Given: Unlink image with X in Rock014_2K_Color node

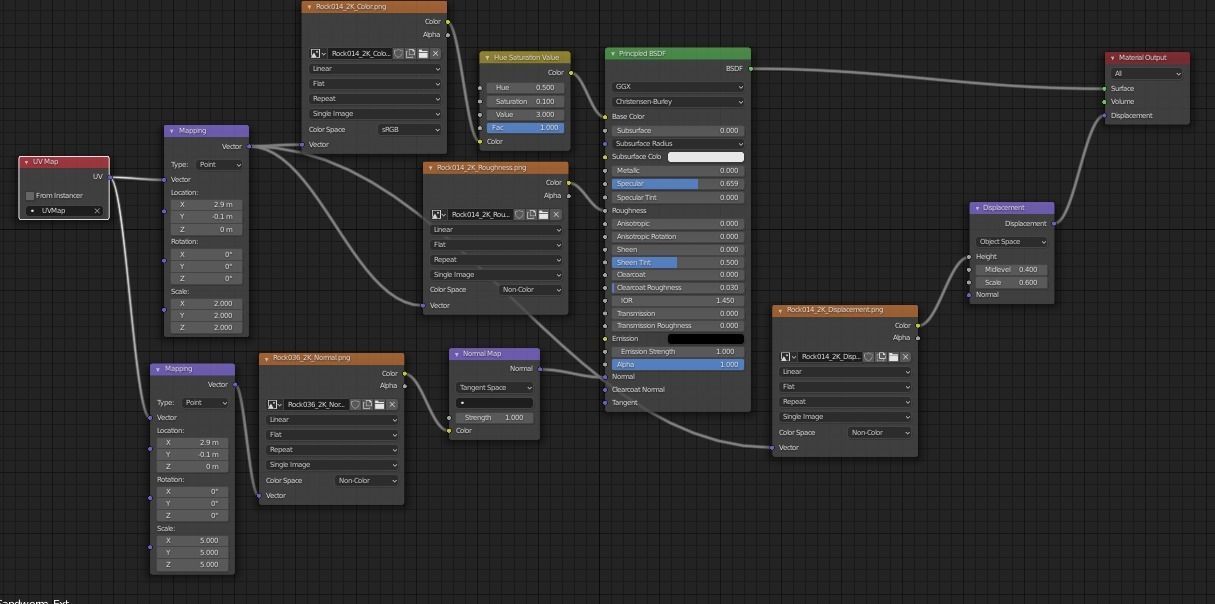Looking at the screenshot, I should tap(435, 53).
